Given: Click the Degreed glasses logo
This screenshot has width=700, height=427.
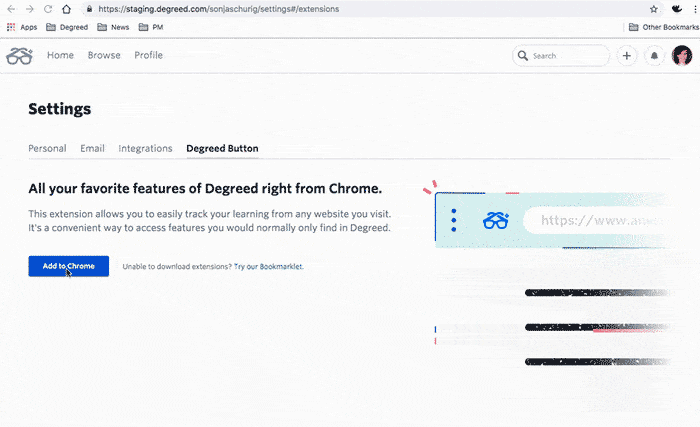Looking at the screenshot, I should coord(19,56).
